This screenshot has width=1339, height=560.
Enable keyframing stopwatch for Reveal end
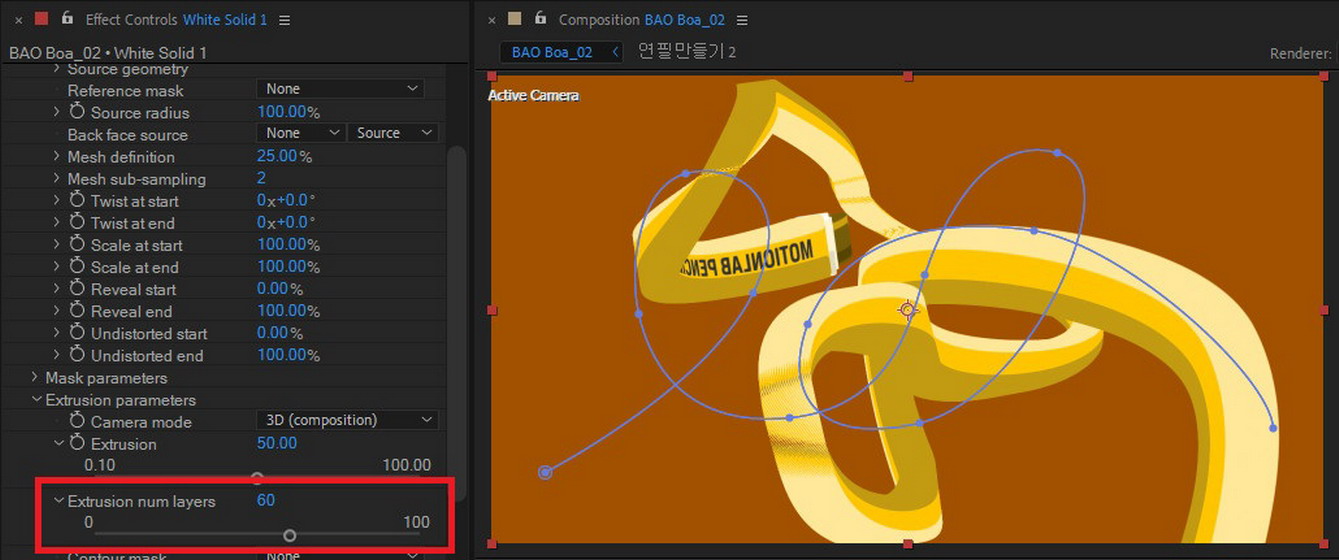pos(77,310)
